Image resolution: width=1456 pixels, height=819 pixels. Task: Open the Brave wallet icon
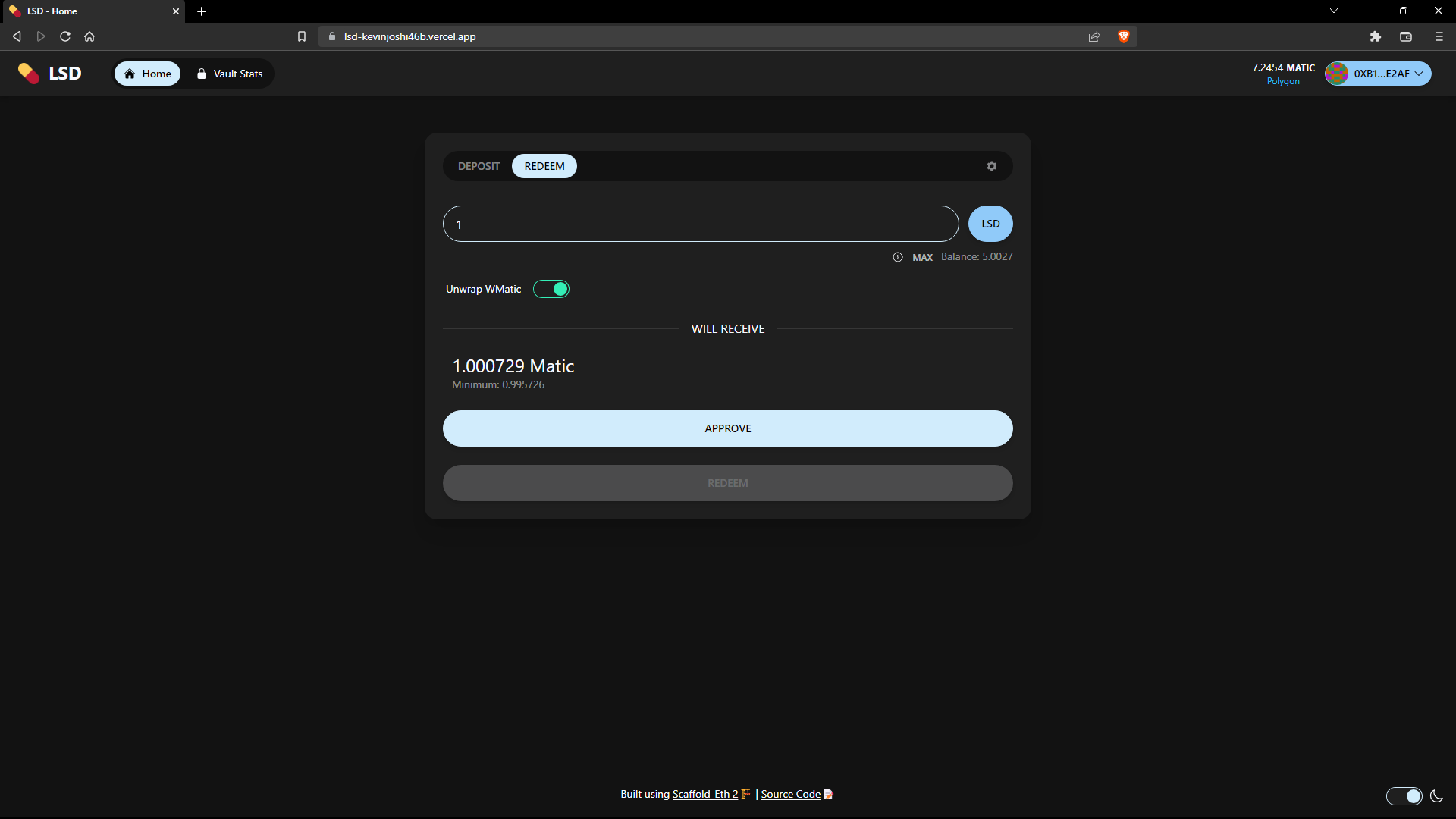[x=1406, y=36]
